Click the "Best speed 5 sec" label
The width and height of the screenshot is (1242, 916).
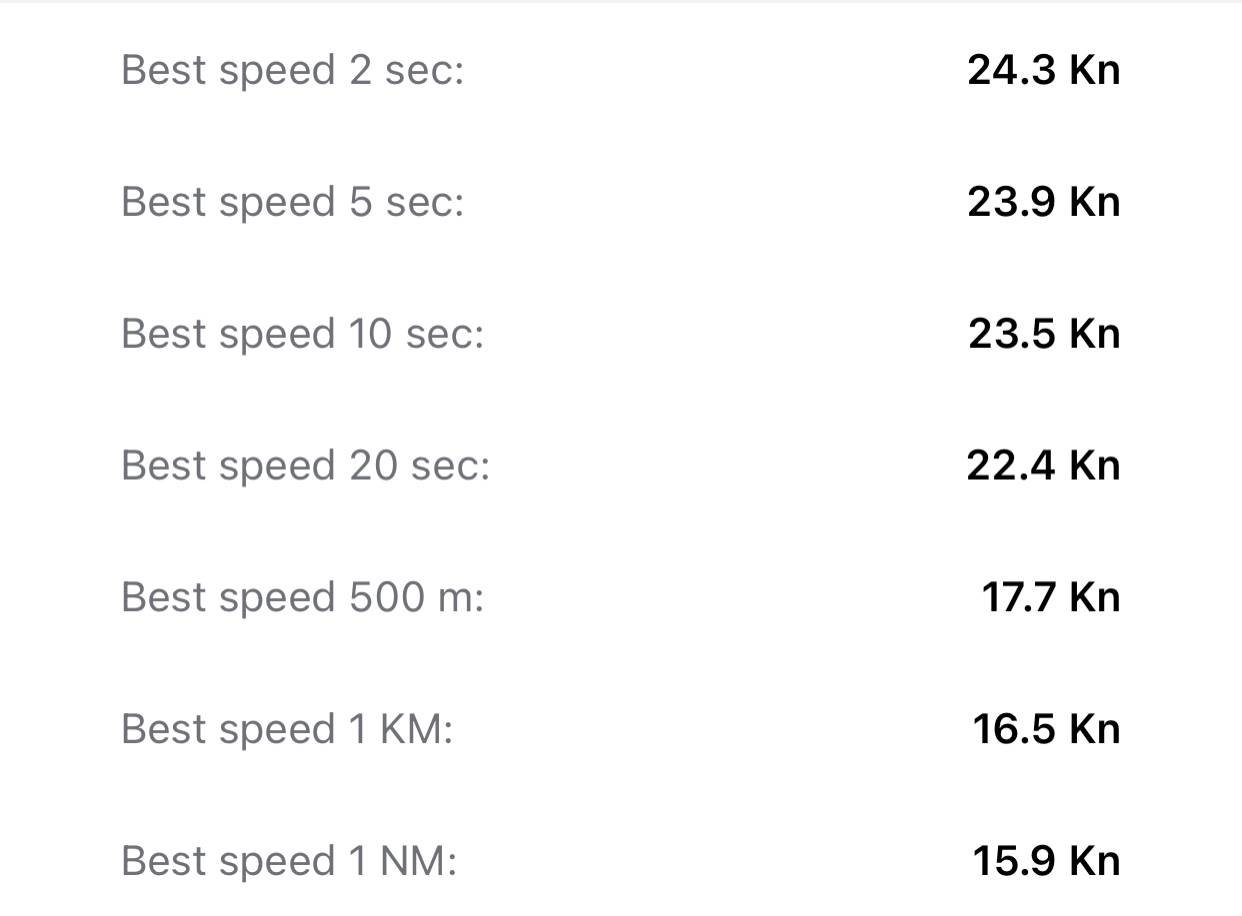292,202
